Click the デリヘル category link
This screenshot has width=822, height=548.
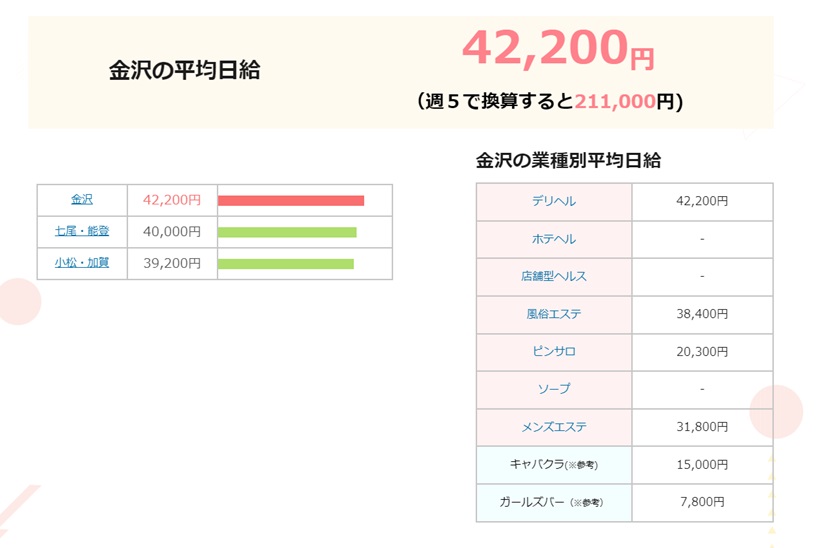[554, 202]
